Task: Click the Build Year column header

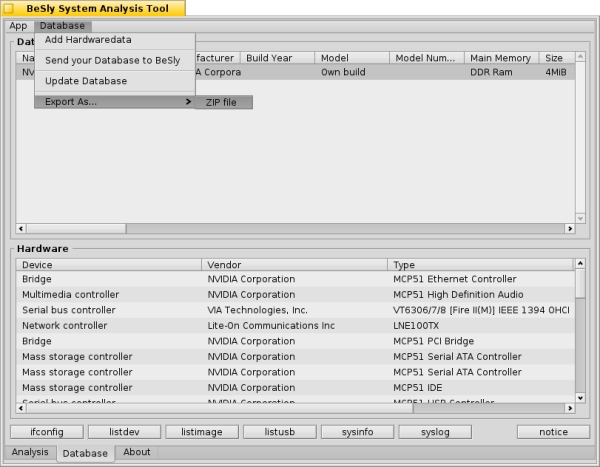Action: click(278, 59)
